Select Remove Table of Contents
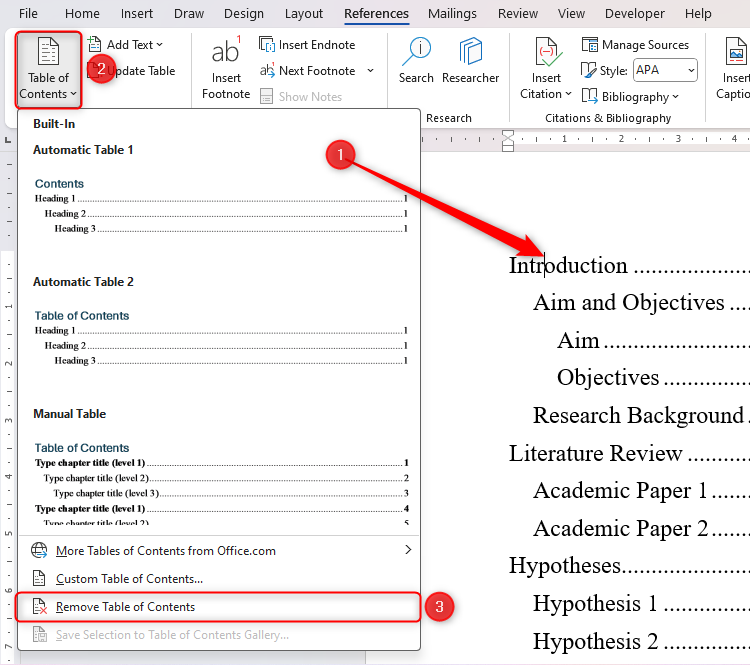Image resolution: width=750 pixels, height=665 pixels. [x=218, y=607]
